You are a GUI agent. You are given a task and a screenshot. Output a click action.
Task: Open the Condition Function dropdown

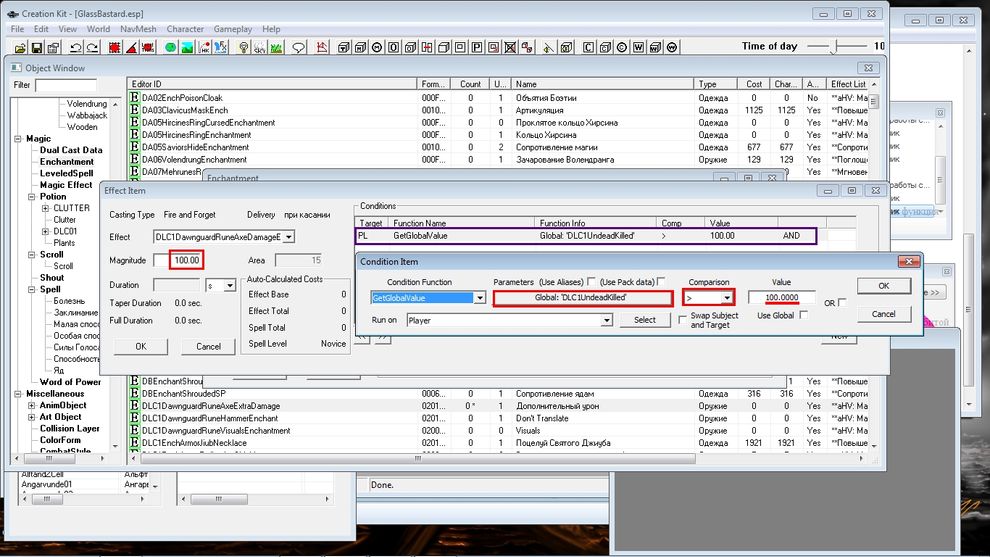480,298
